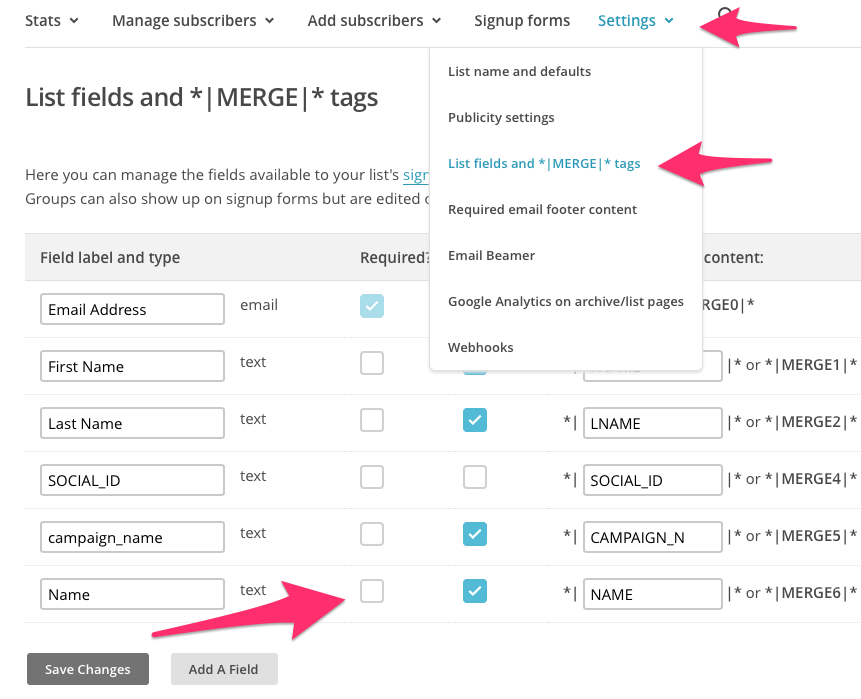Go to Signup forms

(522, 21)
